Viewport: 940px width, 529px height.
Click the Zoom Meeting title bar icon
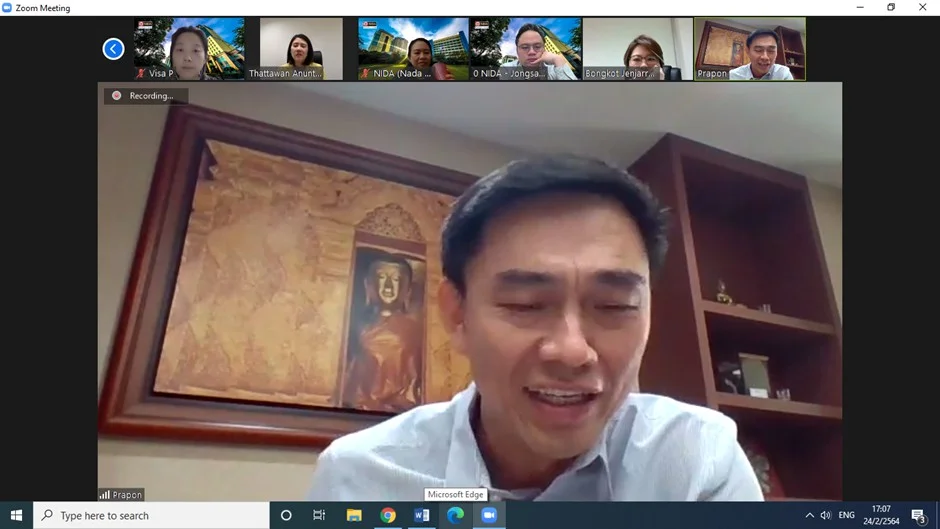(7, 8)
